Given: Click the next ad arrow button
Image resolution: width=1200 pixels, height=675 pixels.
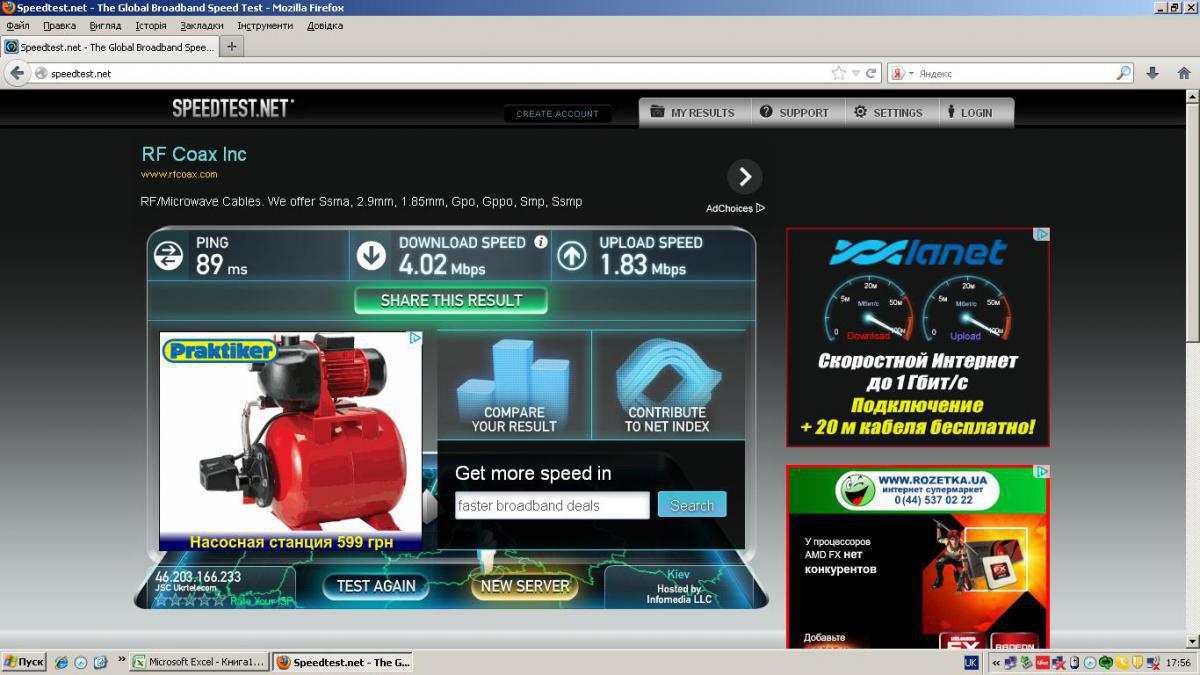Looking at the screenshot, I should [744, 177].
